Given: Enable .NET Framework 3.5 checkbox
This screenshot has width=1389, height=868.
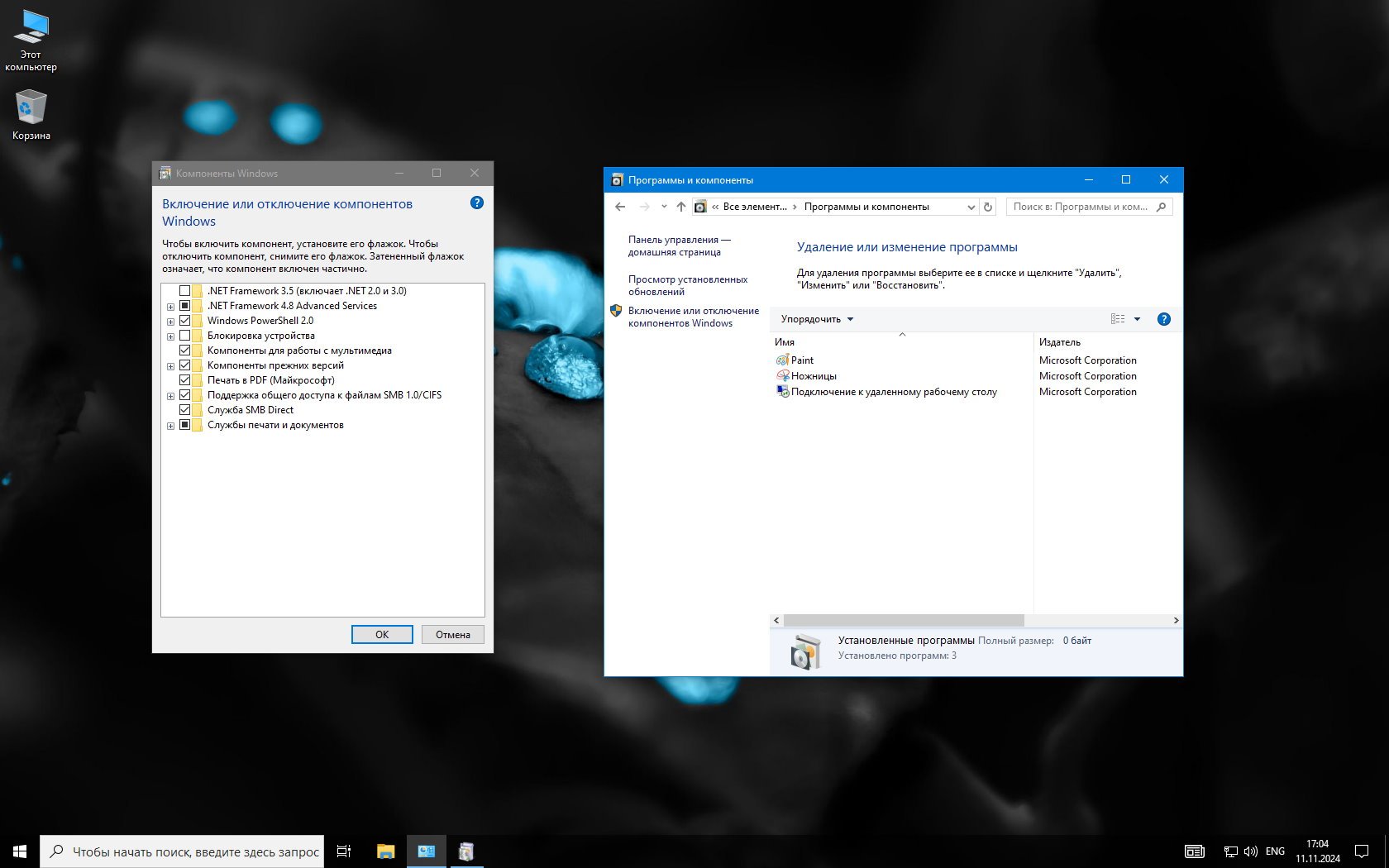Looking at the screenshot, I should point(185,291).
